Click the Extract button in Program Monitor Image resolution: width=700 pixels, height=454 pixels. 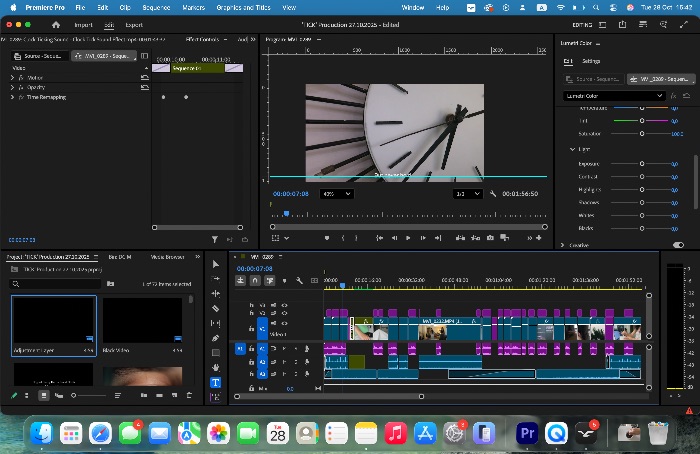coord(475,238)
